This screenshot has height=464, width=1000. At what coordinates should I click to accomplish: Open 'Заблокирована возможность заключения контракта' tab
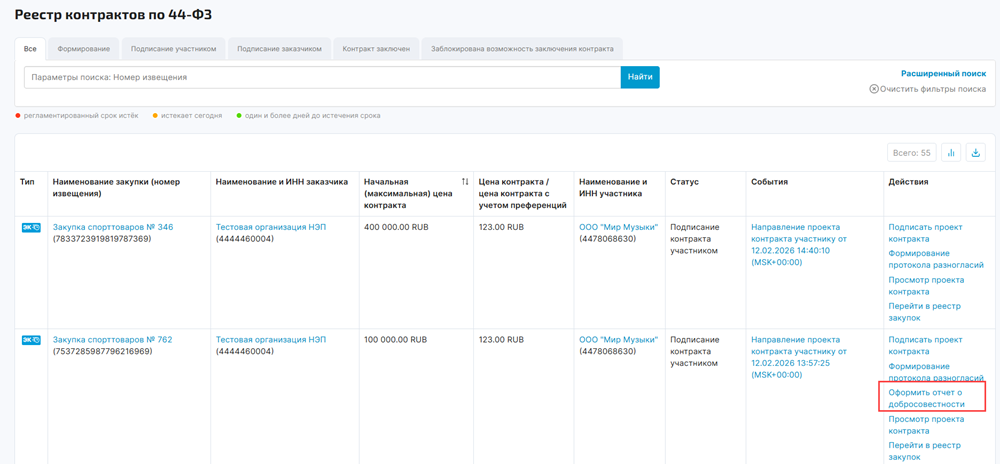[x=521, y=48]
